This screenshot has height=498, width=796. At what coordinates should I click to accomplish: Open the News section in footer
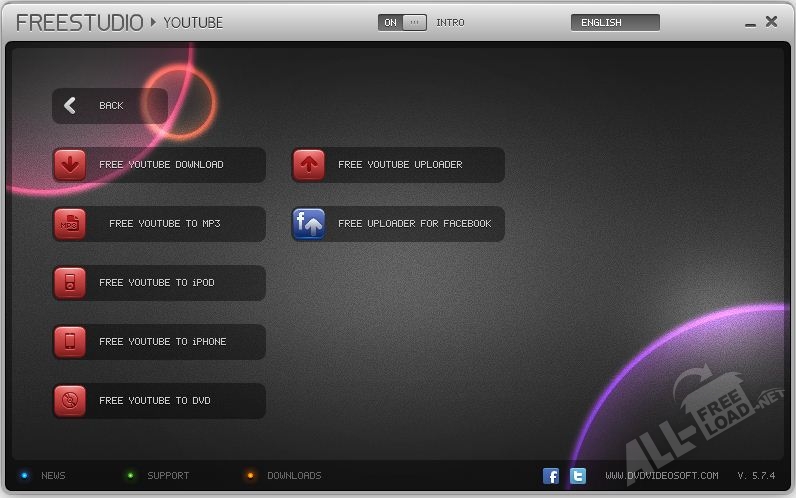pyautogui.click(x=52, y=476)
